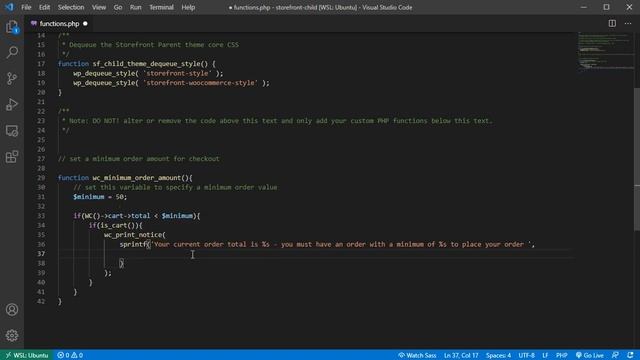Open the Selection menu
This screenshot has width=640, height=360.
[x=71, y=7]
